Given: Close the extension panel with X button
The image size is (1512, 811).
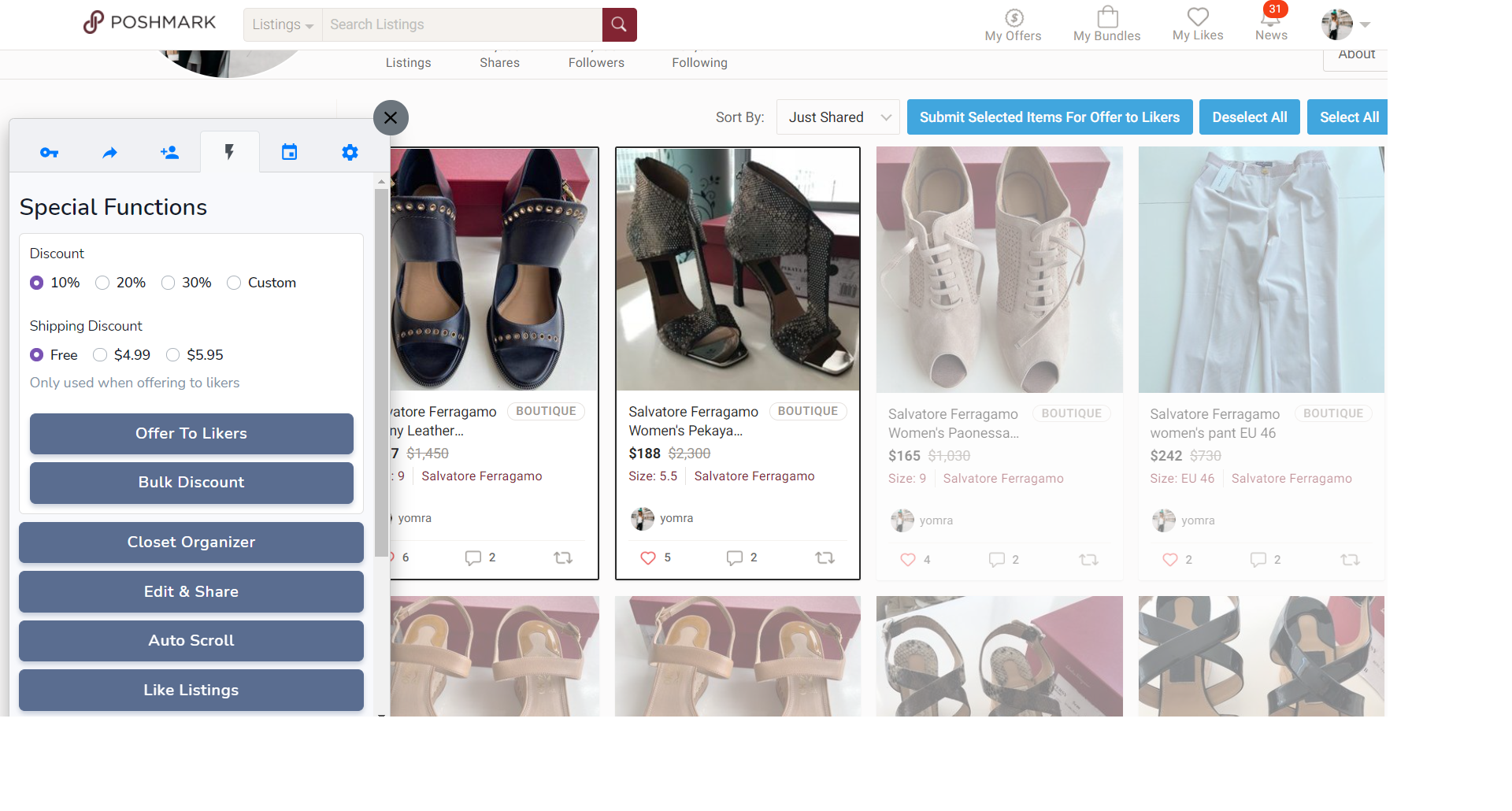Looking at the screenshot, I should pos(391,118).
